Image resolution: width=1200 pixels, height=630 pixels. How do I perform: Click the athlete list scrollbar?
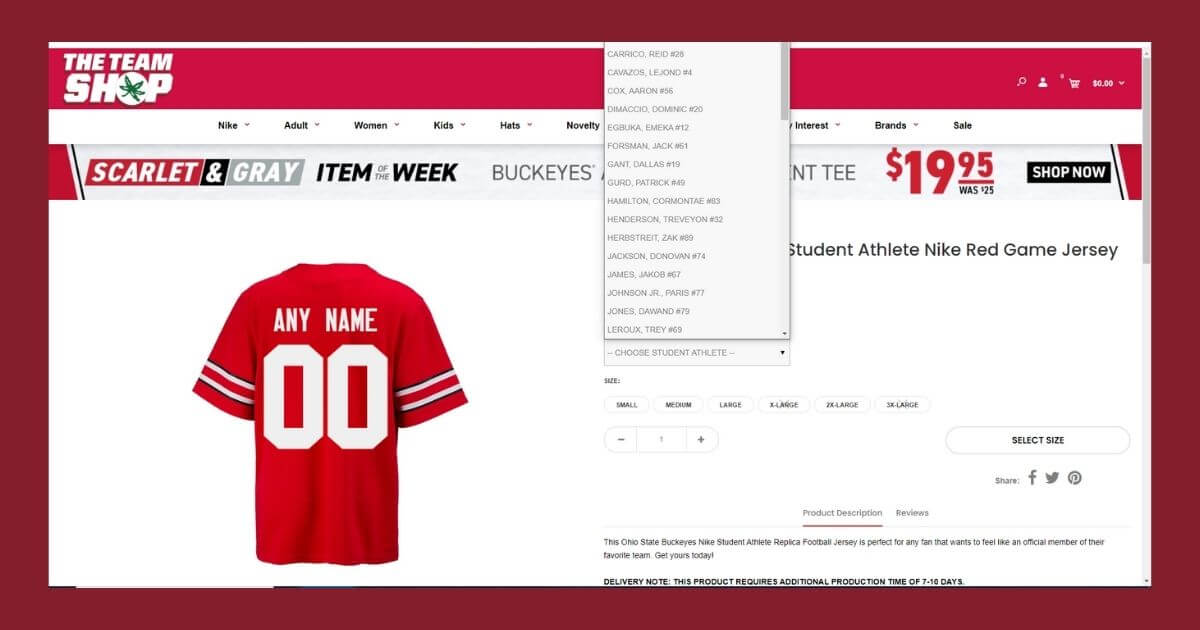point(784,190)
